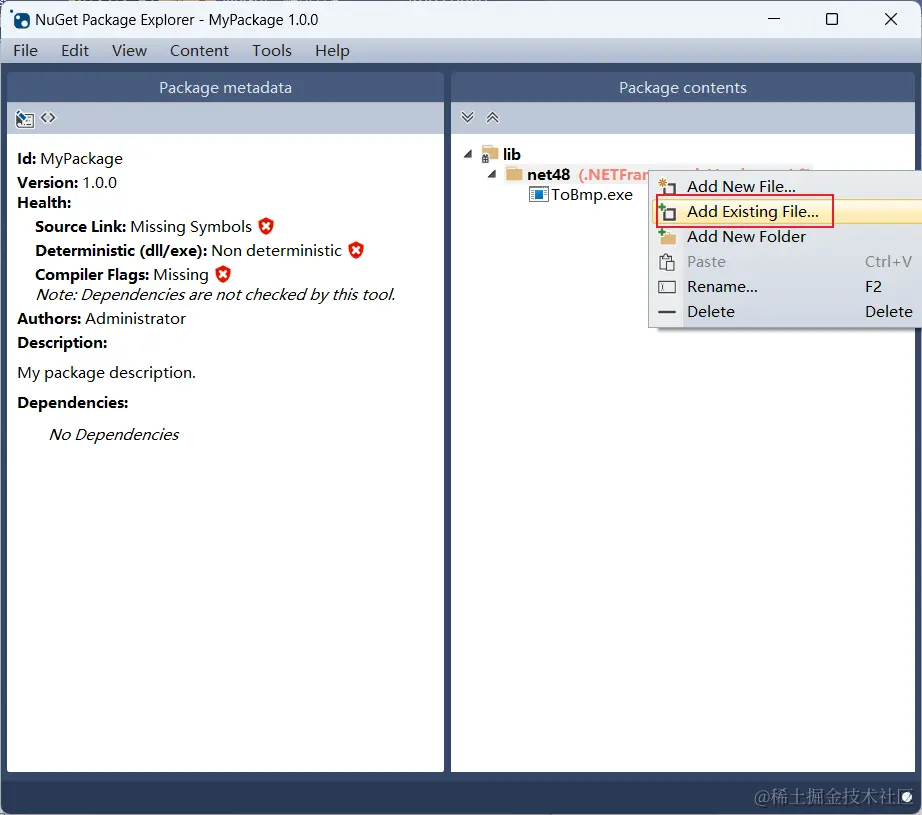Close the NuGet Package Explorer window

coord(890,19)
